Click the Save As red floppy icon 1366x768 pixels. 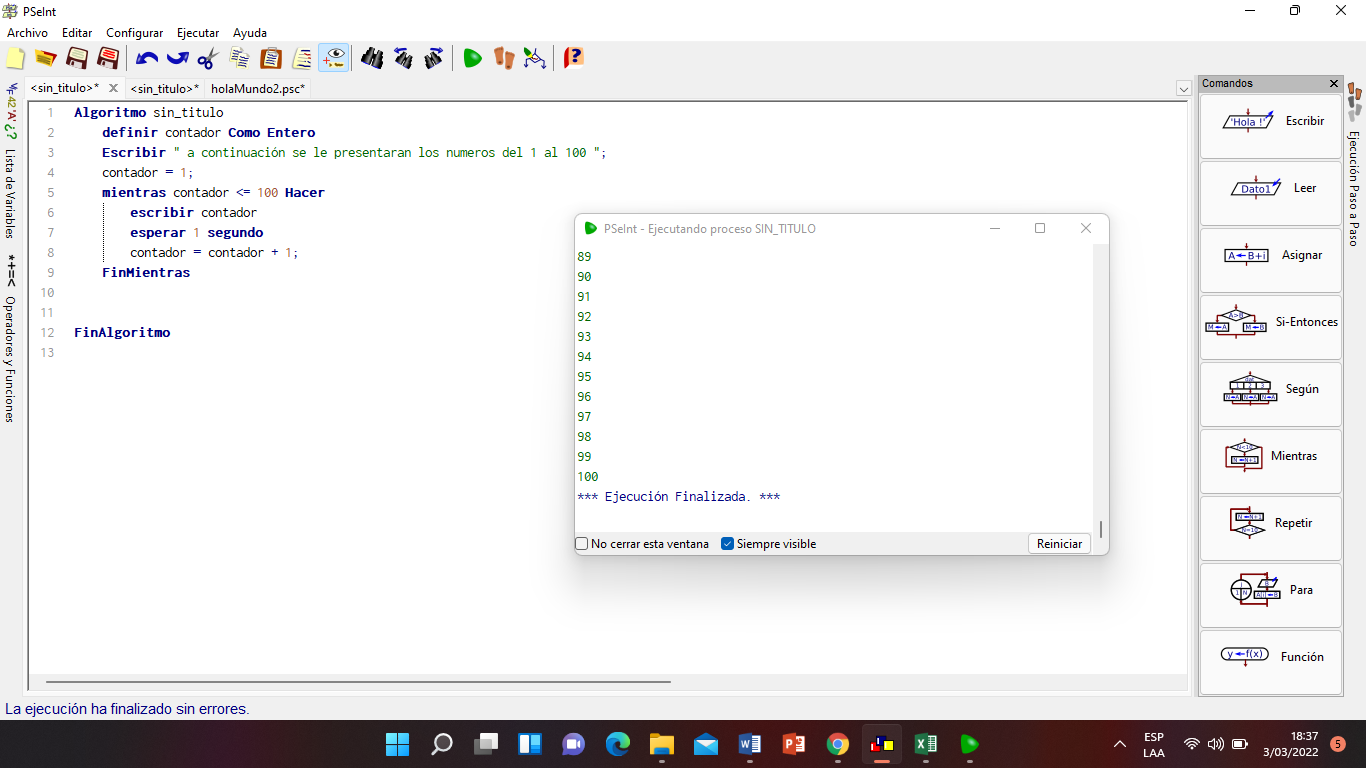point(108,58)
